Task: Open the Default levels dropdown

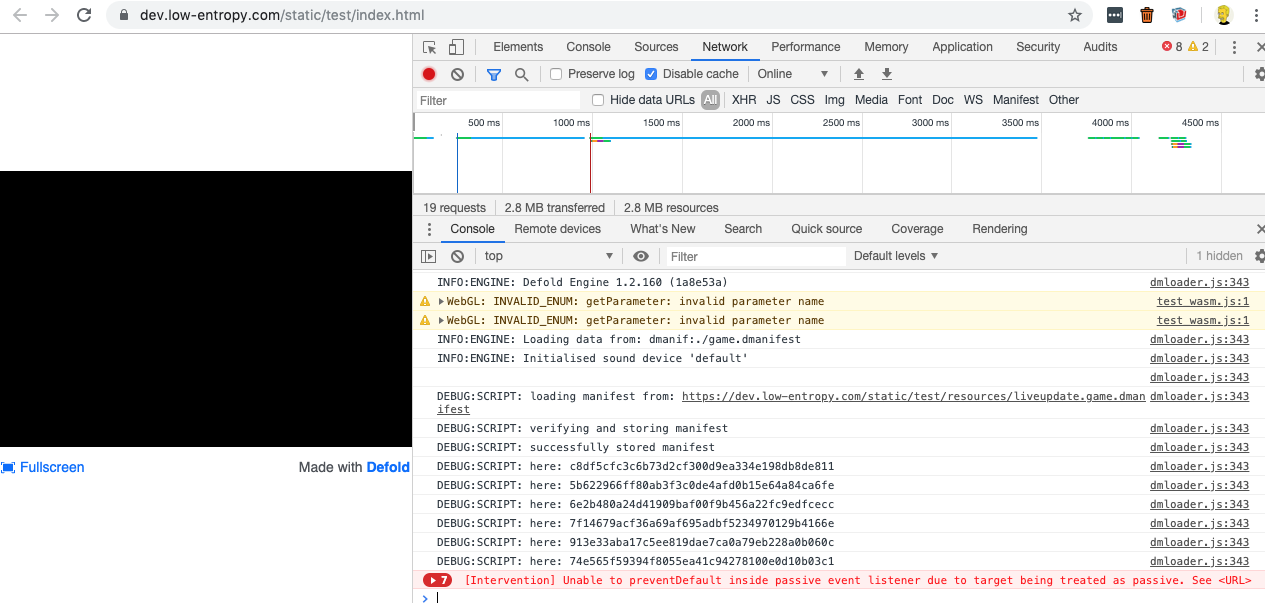Action: (895, 256)
